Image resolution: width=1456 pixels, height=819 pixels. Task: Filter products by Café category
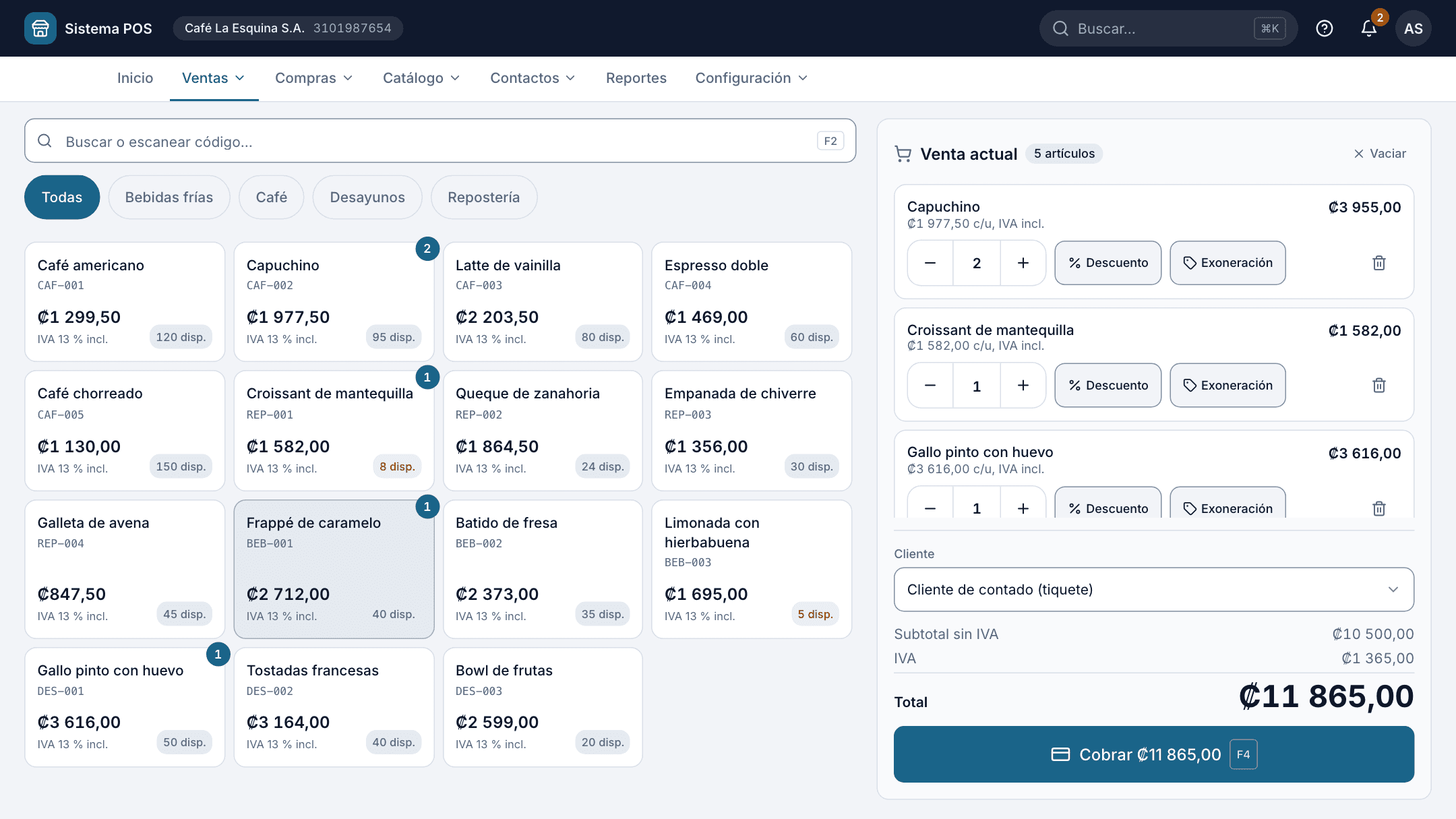click(272, 198)
